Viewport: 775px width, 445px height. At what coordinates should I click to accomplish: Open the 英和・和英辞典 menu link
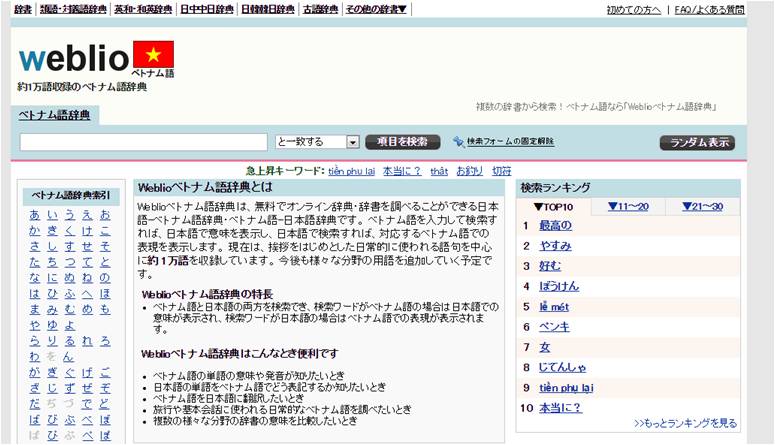[x=143, y=9]
